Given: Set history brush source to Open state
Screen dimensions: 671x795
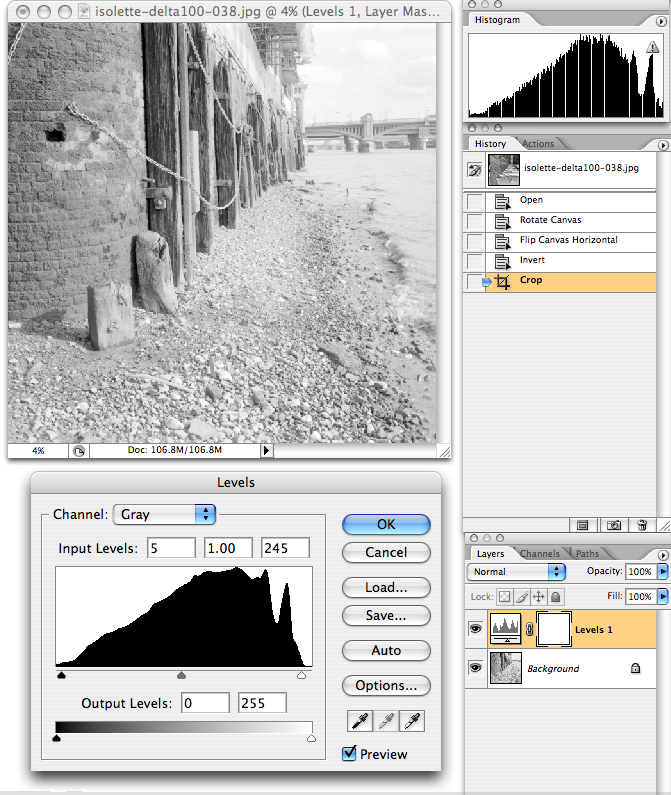Looking at the screenshot, I should point(475,202).
